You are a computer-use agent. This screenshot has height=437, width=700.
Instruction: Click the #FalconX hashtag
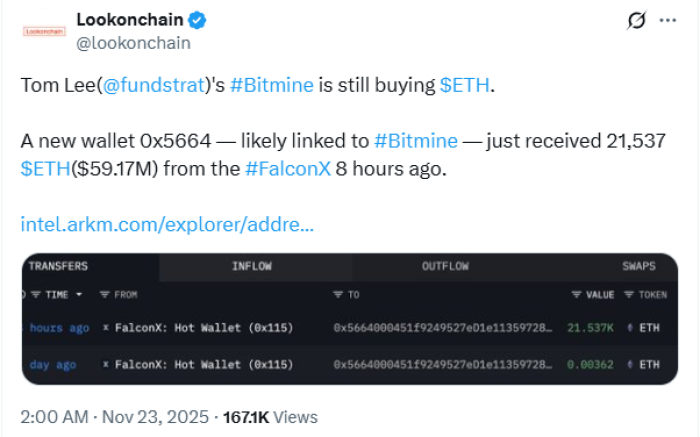tap(283, 169)
